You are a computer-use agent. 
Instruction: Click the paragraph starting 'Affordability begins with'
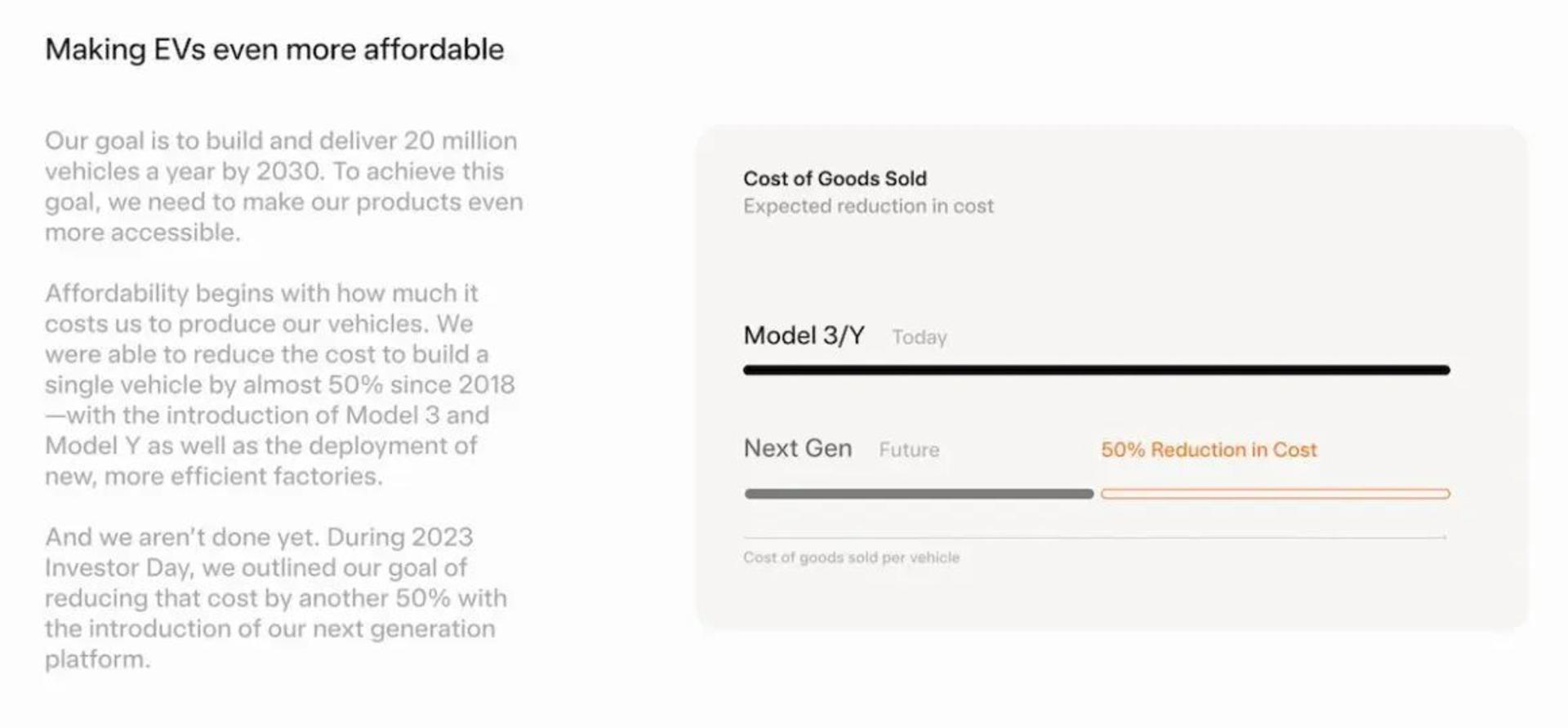click(x=280, y=384)
